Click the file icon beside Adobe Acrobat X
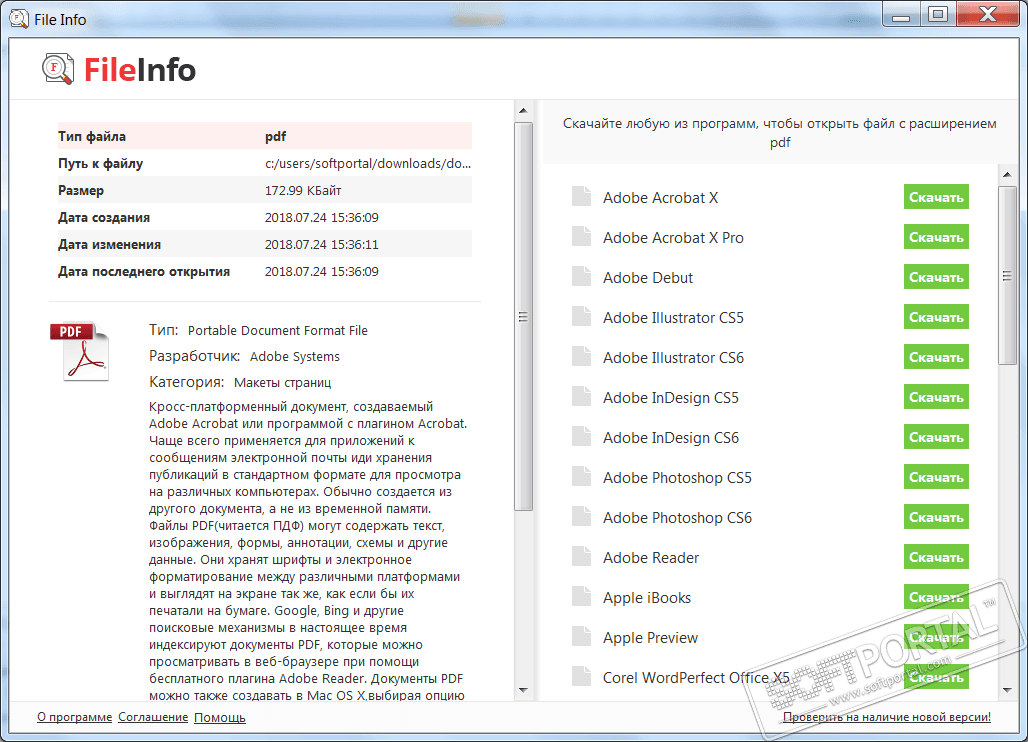This screenshot has width=1028, height=742. click(x=581, y=197)
